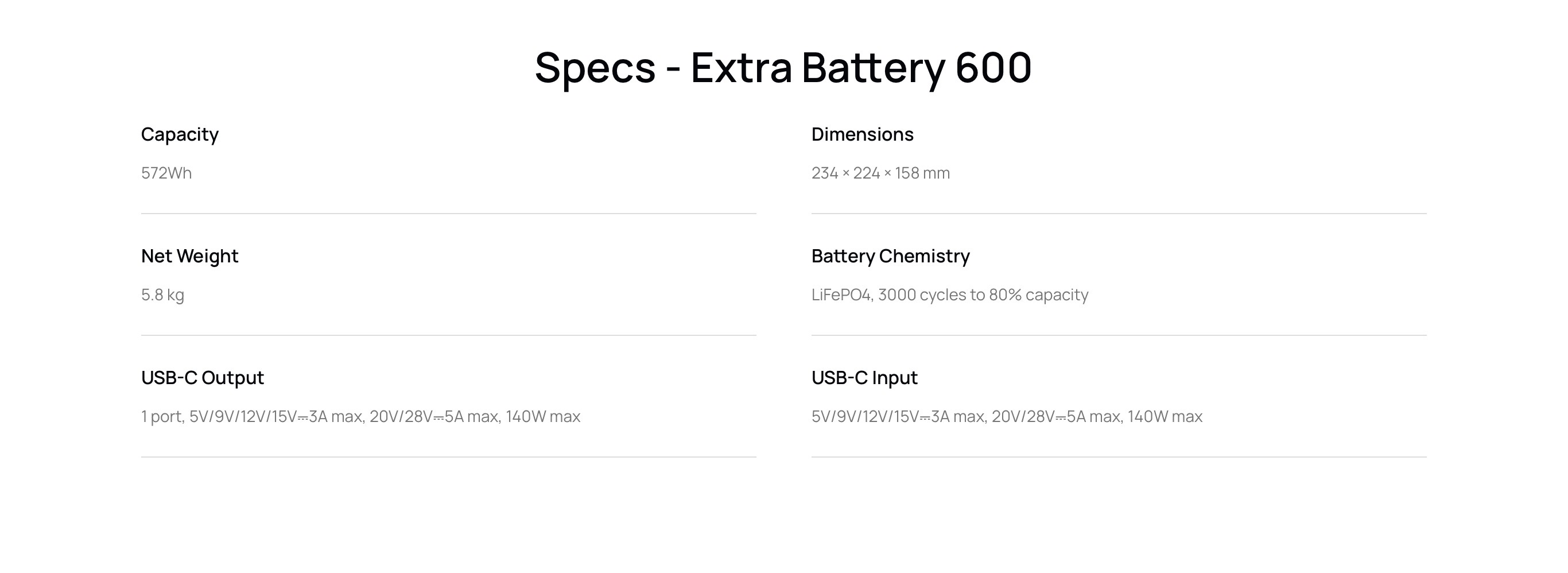This screenshot has height=573, width=1568.
Task: Click the divider line below the 5.8 kg value
Action: 449,335
